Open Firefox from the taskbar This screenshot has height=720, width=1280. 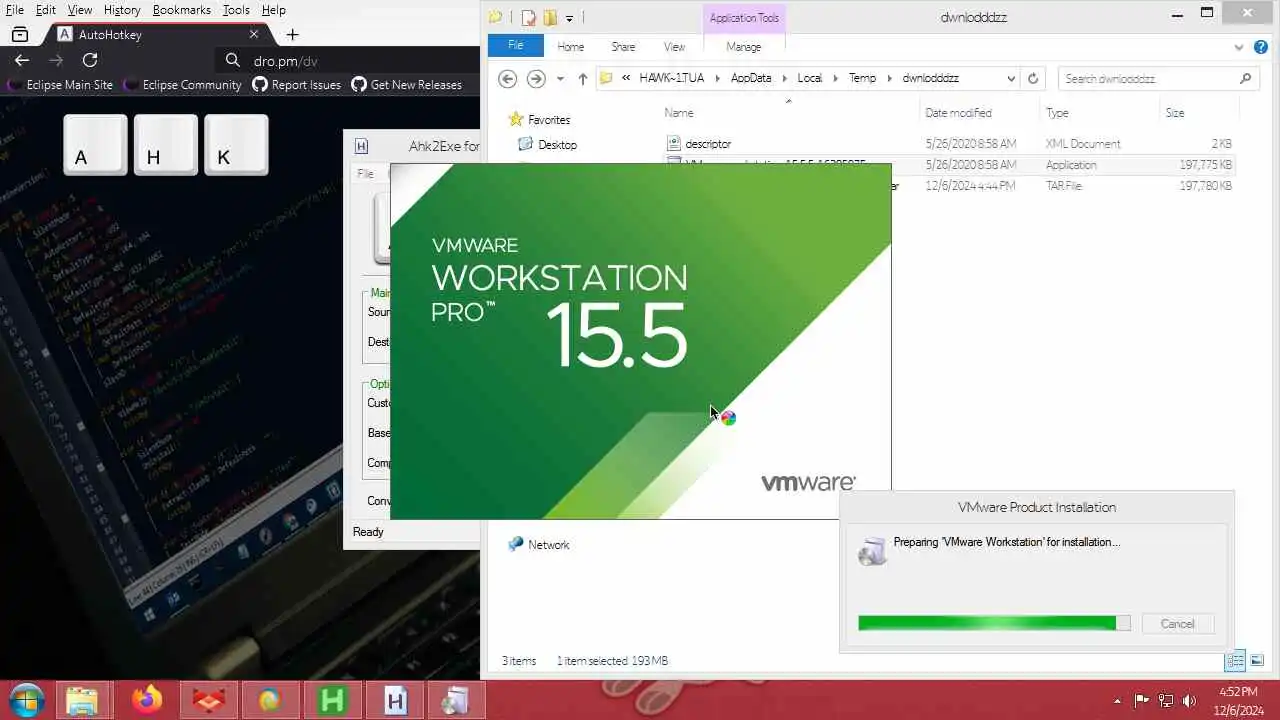(x=146, y=700)
